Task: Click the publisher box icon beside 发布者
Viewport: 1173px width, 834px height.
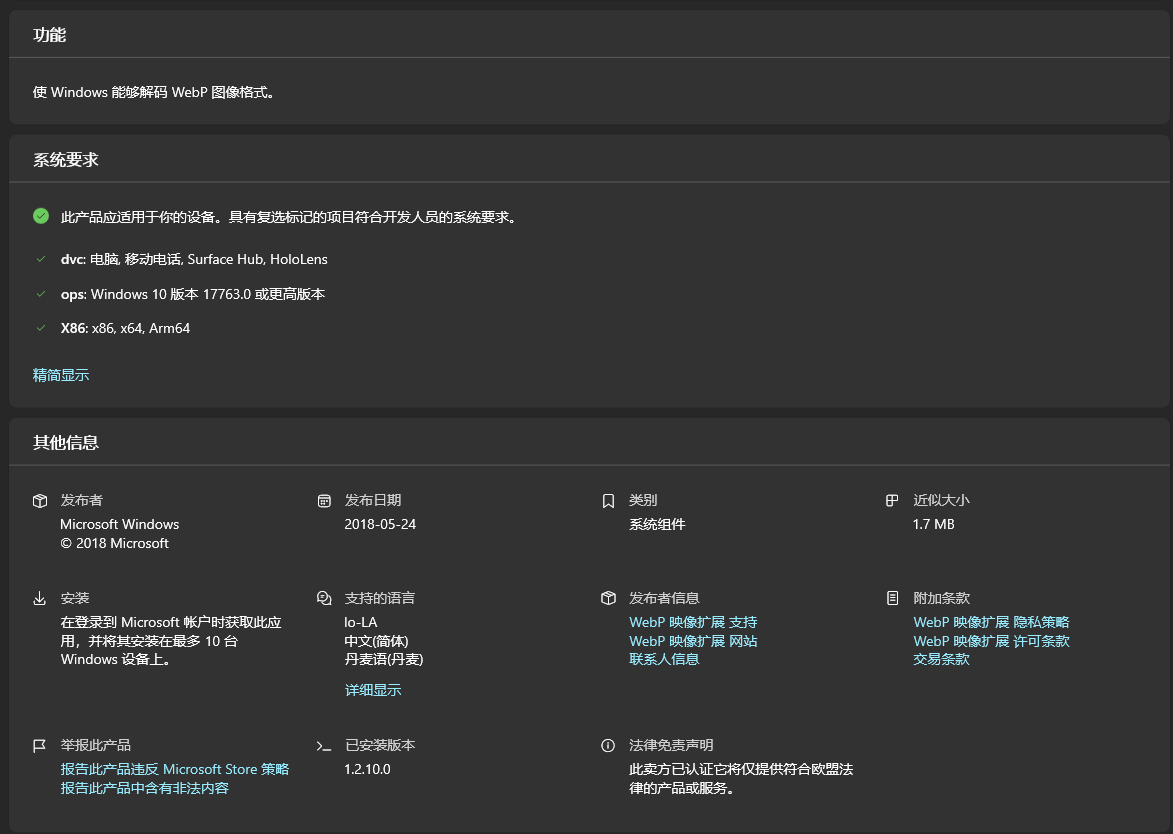Action: 40,500
